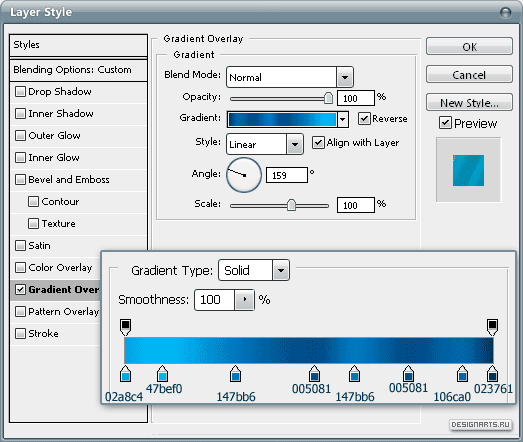The width and height of the screenshot is (523, 442).
Task: Click the Smoothness value field
Action: tap(214, 300)
